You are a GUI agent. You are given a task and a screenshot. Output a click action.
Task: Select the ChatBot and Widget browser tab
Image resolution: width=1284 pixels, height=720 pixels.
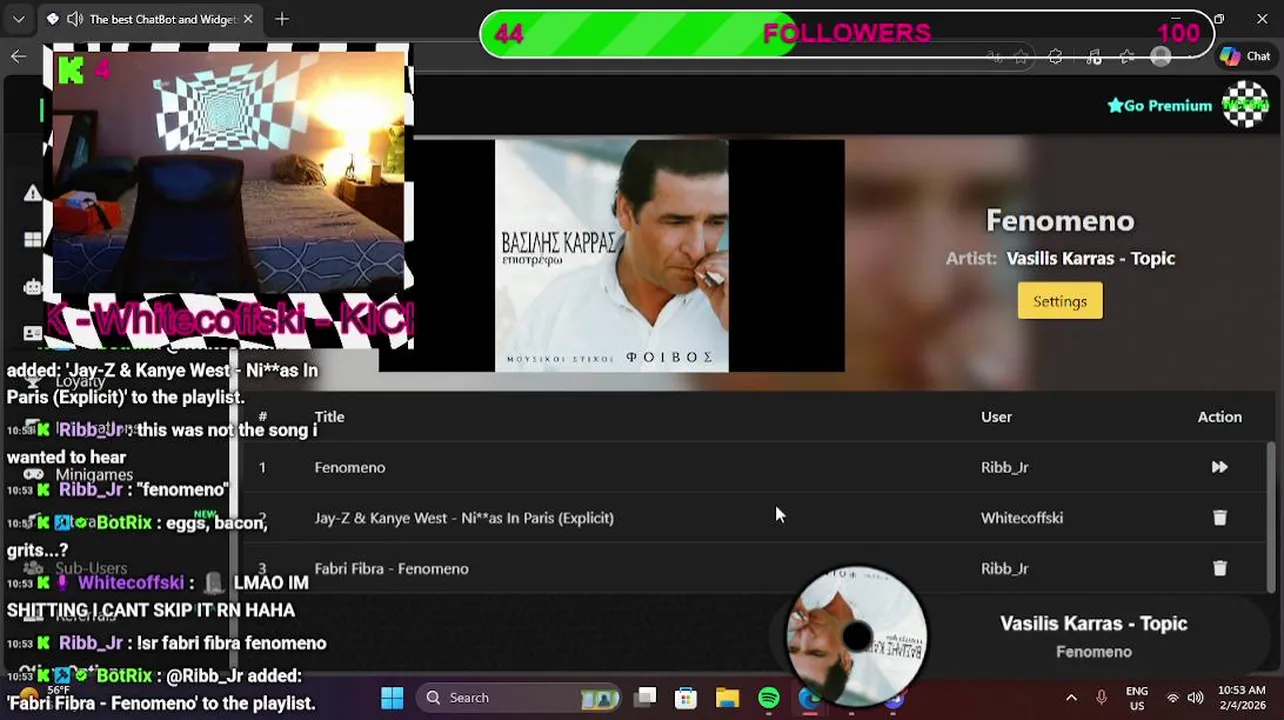coord(150,19)
